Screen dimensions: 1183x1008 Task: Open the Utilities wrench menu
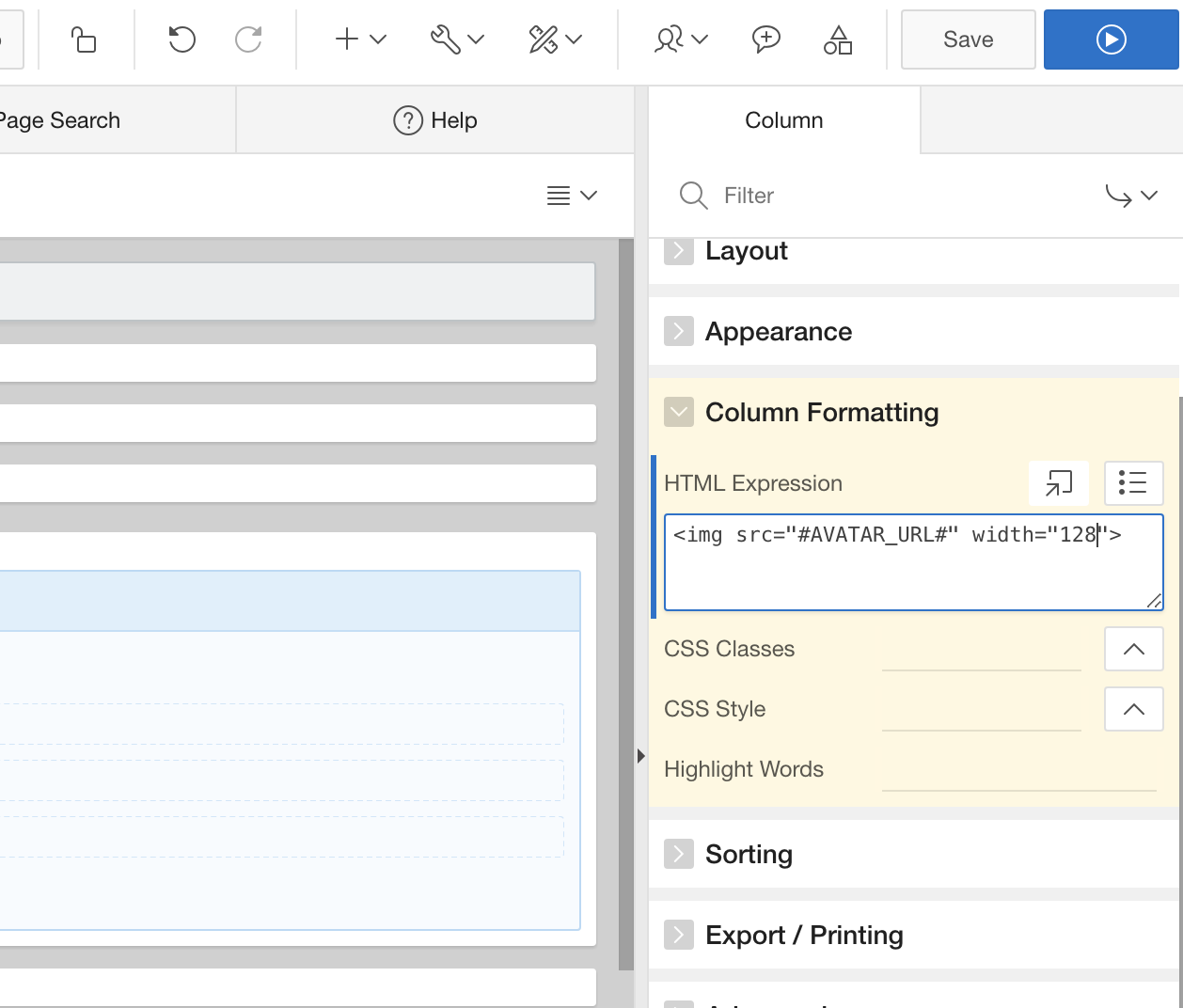tap(457, 39)
